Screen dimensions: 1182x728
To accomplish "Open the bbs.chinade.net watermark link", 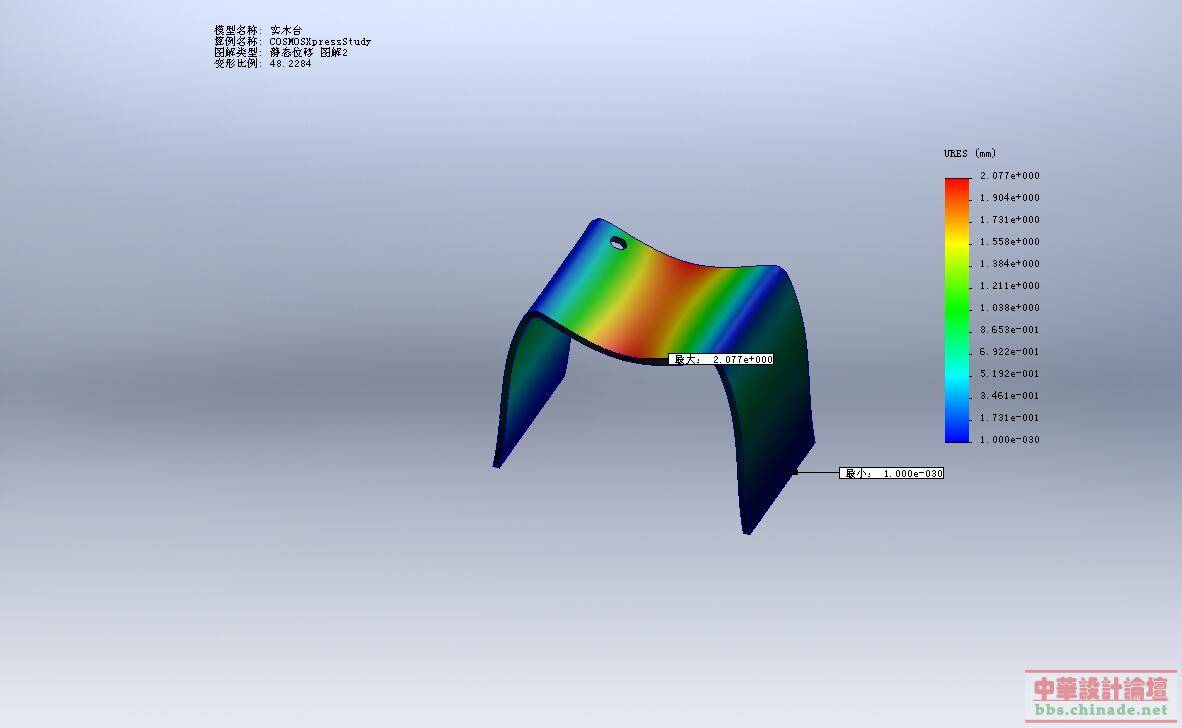I will pos(1101,710).
